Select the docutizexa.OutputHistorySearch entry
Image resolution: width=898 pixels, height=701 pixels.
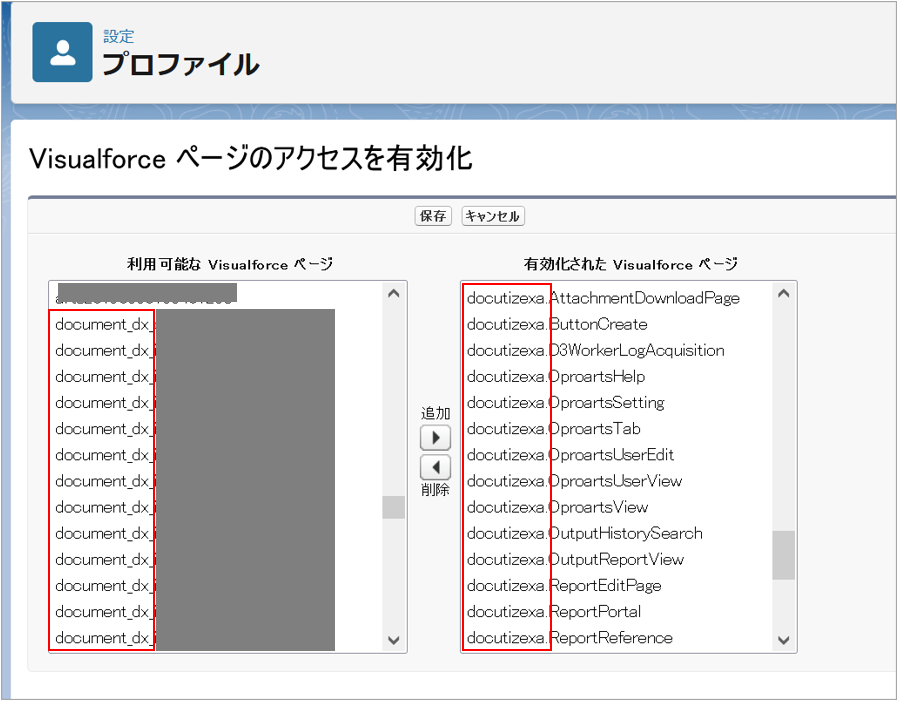(x=584, y=533)
